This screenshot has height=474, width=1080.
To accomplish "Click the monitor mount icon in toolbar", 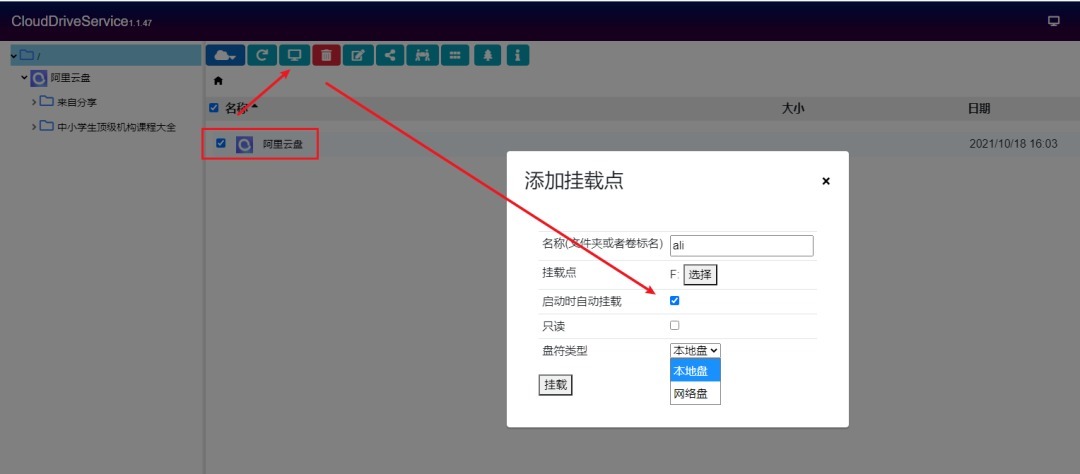I will [x=294, y=56].
